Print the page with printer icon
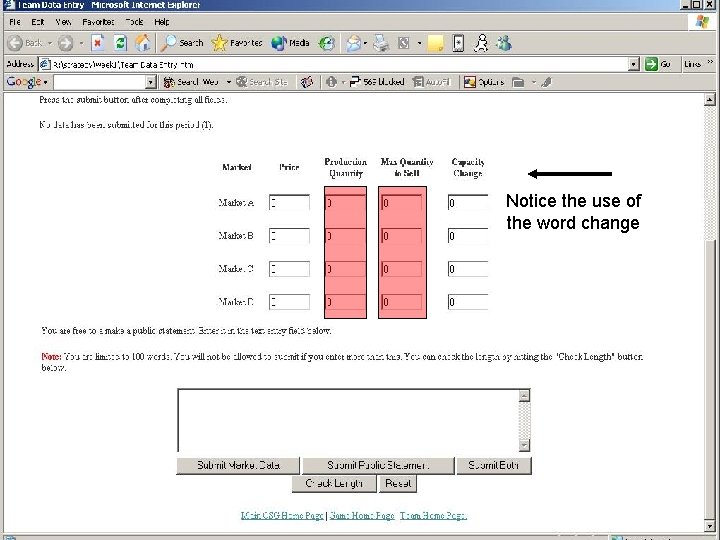Image resolution: width=720 pixels, height=540 pixels. 381,43
